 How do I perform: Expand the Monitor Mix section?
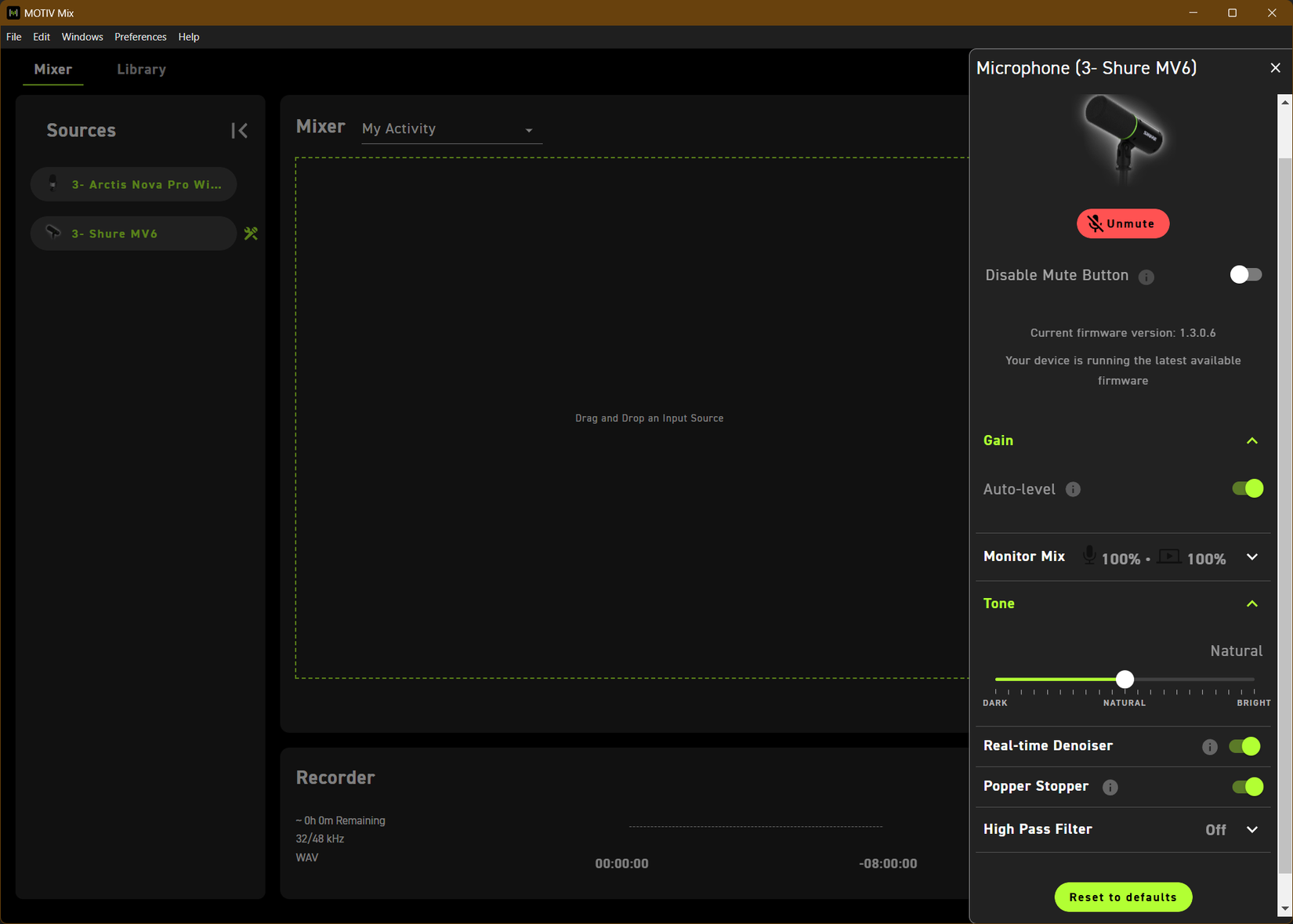point(1251,557)
